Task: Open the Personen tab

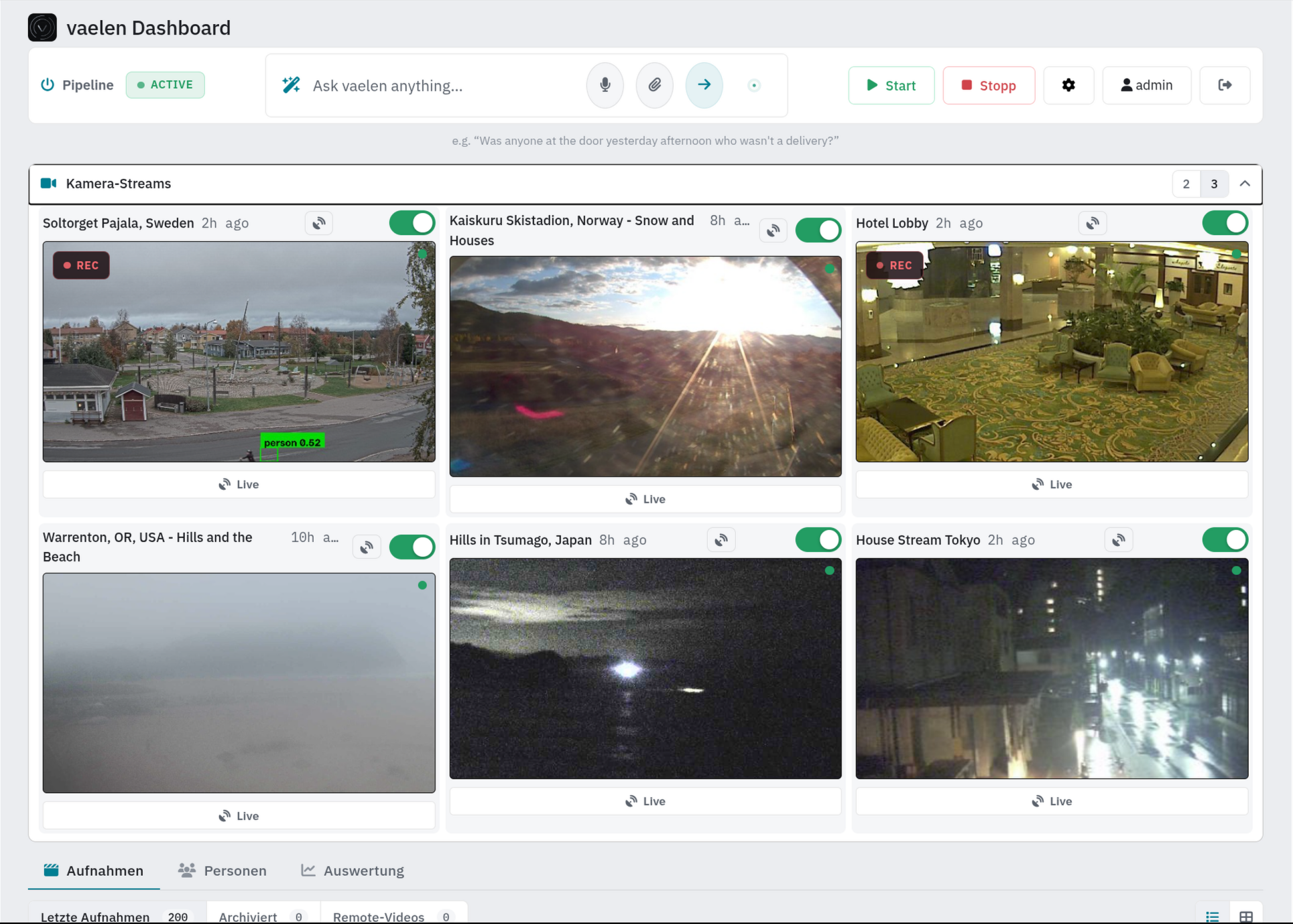Action: pyautogui.click(x=222, y=870)
